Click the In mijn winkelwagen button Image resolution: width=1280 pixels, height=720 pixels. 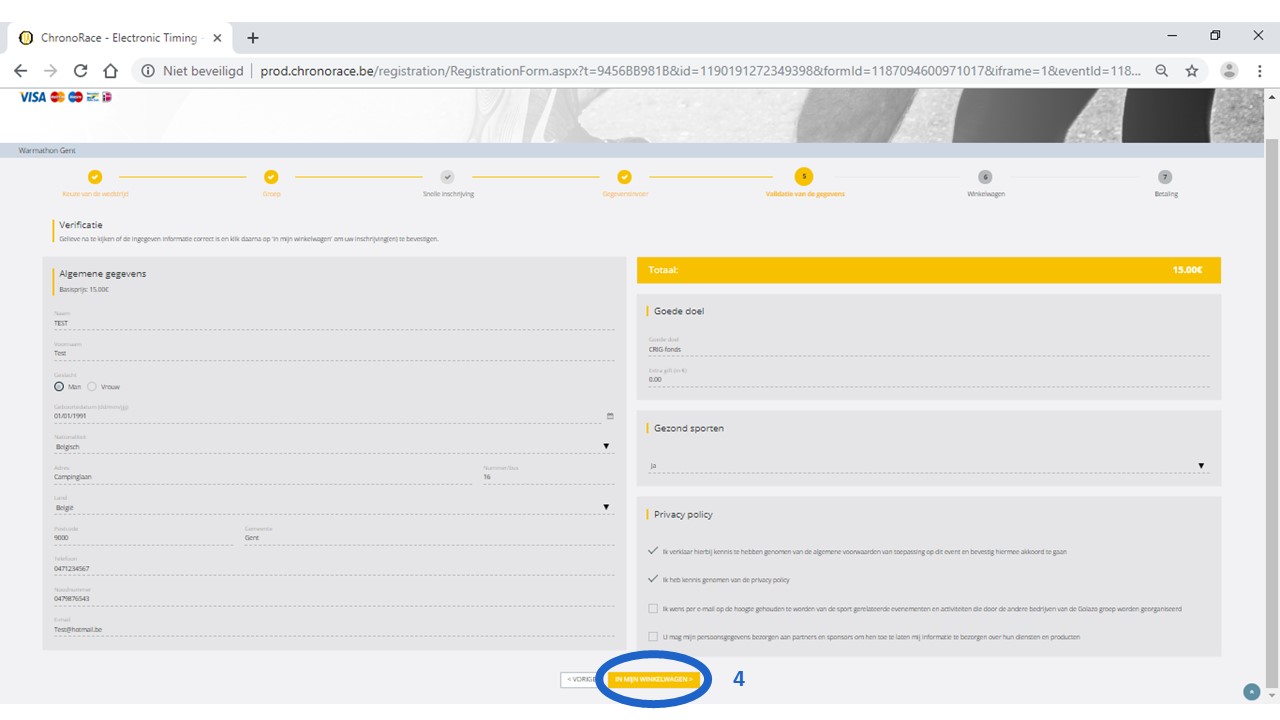click(653, 679)
